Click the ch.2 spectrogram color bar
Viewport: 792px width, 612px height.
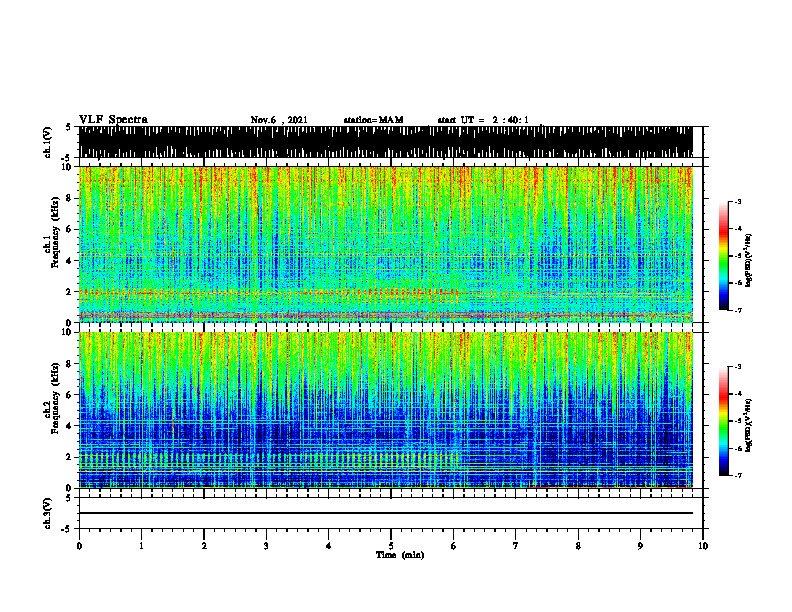(723, 421)
